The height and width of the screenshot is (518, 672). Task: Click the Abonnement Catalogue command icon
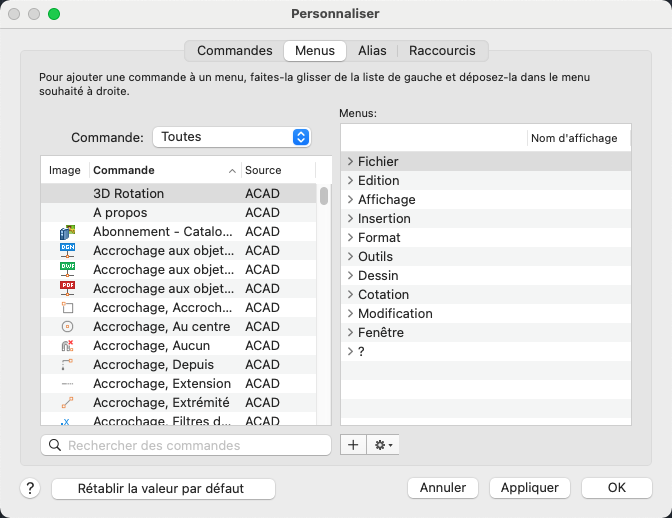[67, 232]
